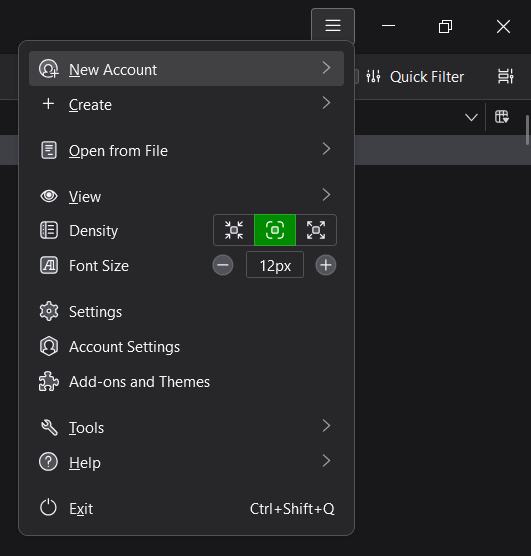Viewport: 531px width, 556px height.
Task: Open the Quick Filter sliders icon
Action: click(x=373, y=77)
